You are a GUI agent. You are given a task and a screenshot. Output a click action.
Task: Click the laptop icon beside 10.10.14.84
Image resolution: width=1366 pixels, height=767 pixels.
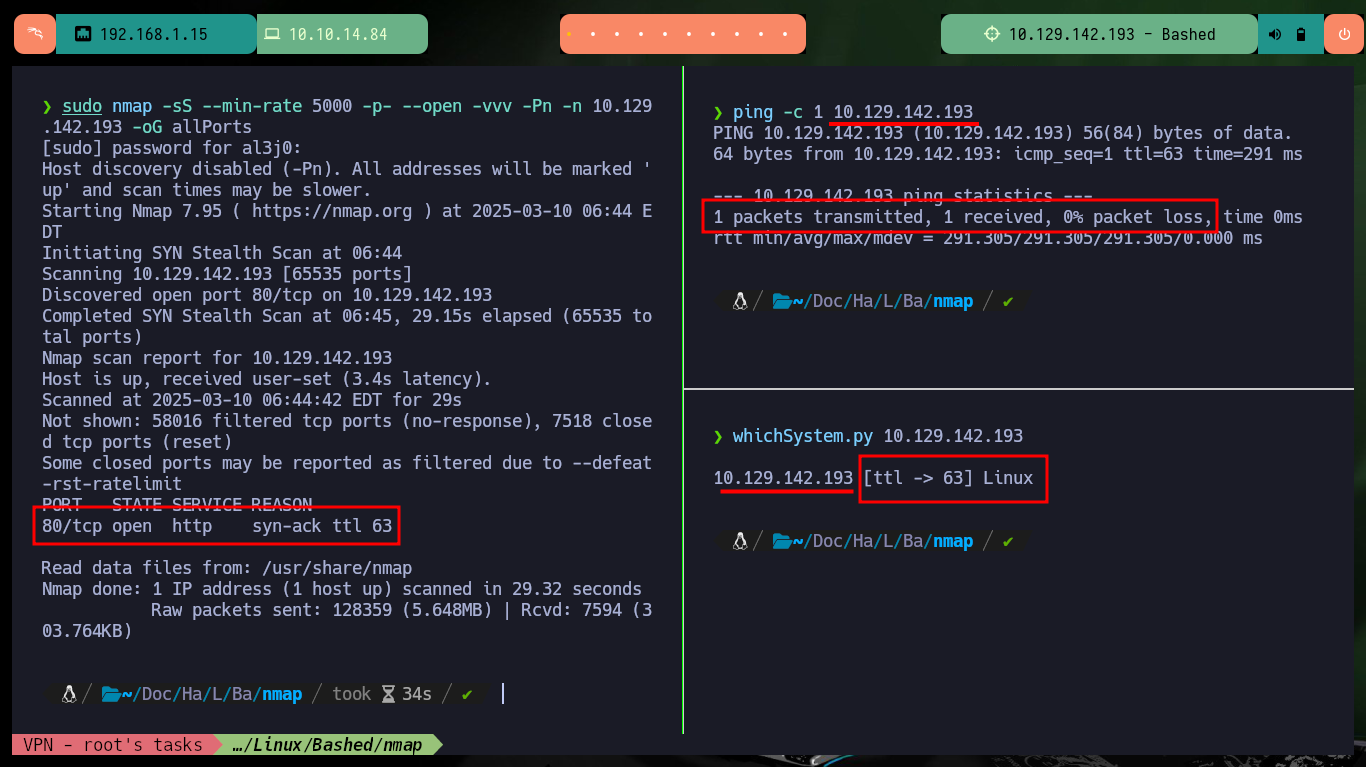(x=272, y=34)
